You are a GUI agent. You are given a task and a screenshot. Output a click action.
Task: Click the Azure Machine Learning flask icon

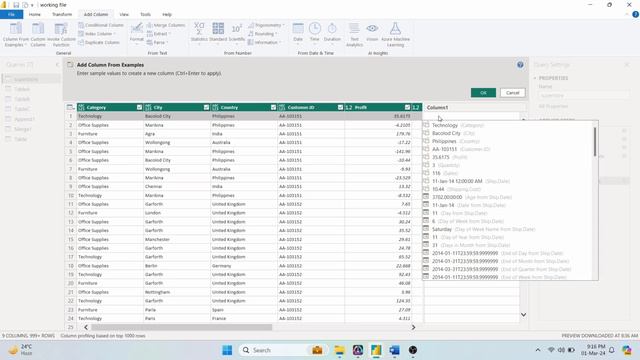click(395, 29)
